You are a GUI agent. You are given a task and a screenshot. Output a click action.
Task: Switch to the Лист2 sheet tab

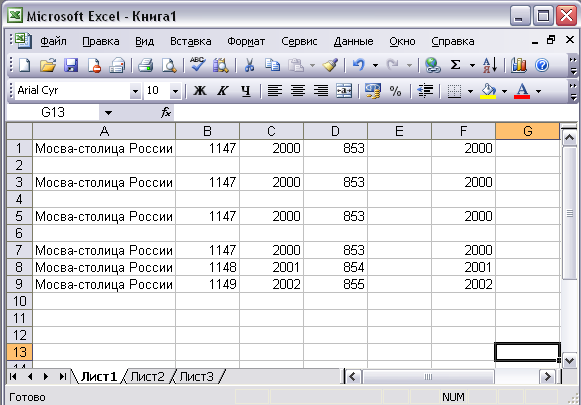(147, 377)
